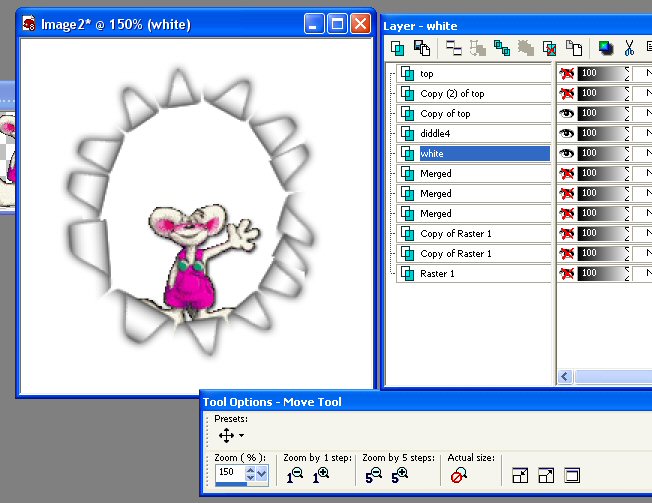Open the Presets dropdown arrow
Image resolution: width=652 pixels, height=503 pixels.
(241, 436)
